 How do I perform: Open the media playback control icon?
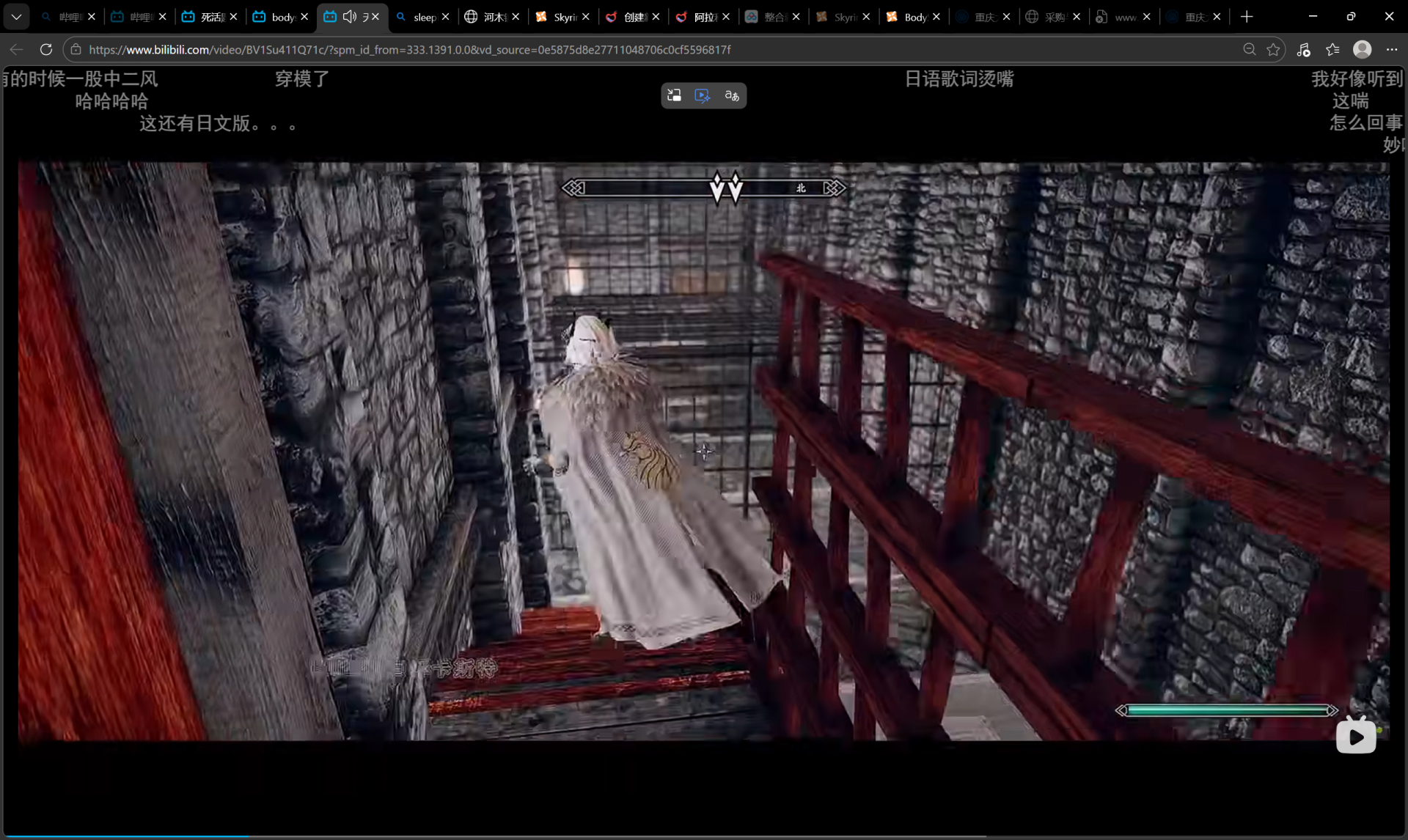(x=1303, y=49)
